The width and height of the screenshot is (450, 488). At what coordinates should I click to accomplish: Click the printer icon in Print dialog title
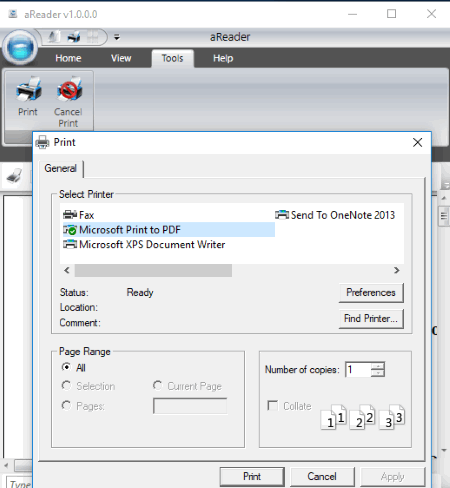[x=42, y=142]
